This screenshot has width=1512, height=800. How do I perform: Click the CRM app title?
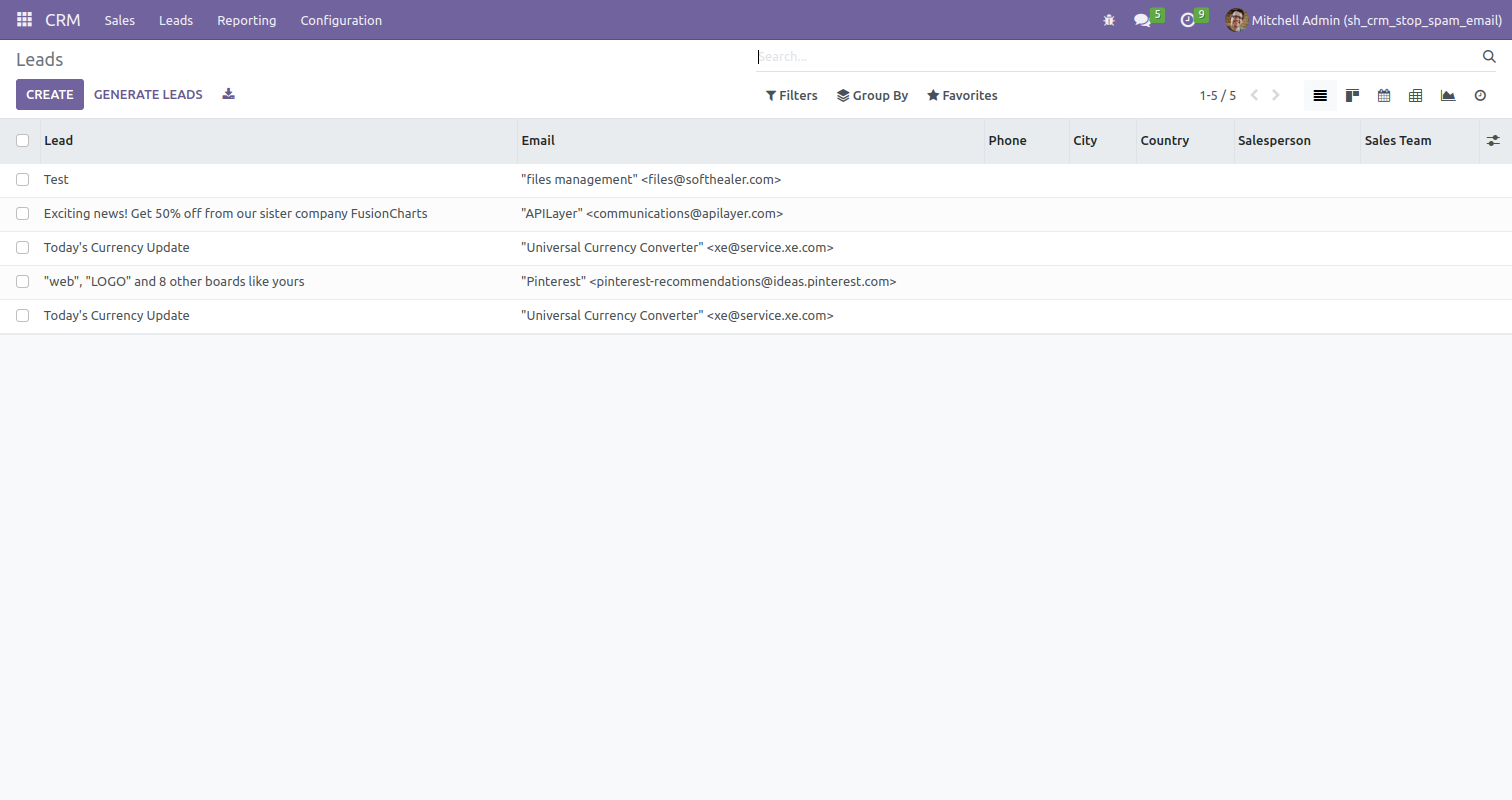63,20
